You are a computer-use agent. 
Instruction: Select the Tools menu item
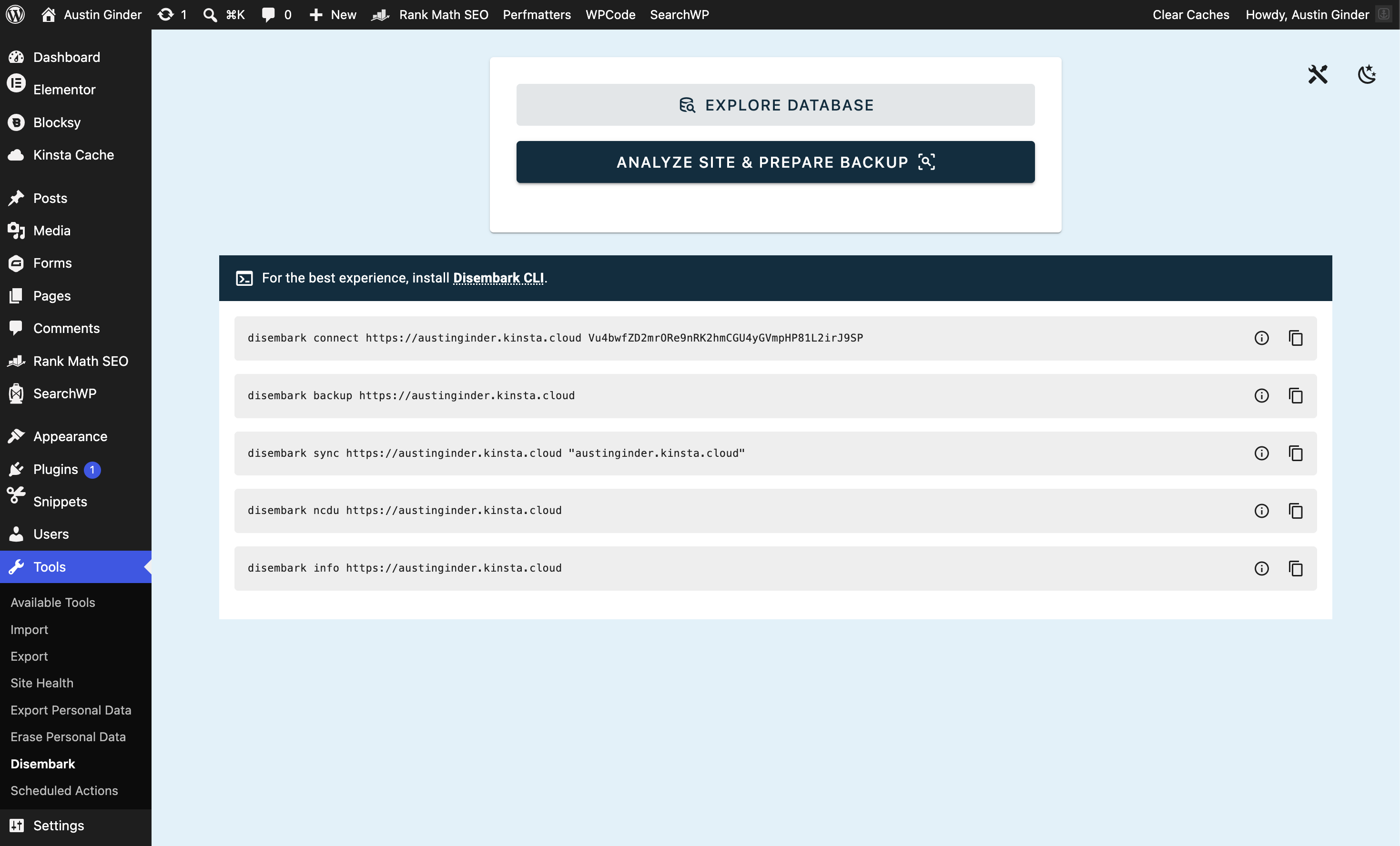tap(76, 566)
